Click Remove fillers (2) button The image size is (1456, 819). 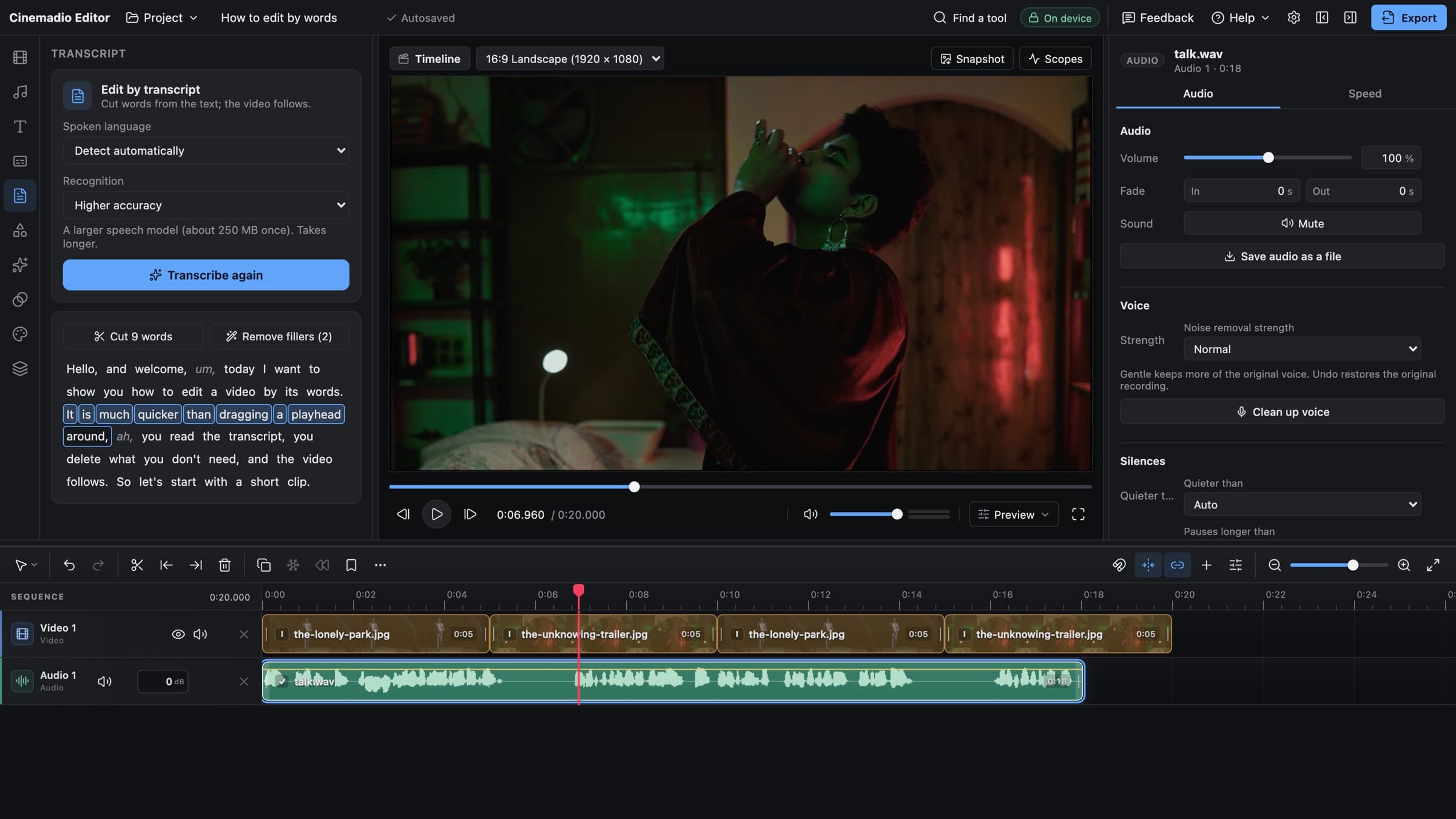(x=279, y=337)
